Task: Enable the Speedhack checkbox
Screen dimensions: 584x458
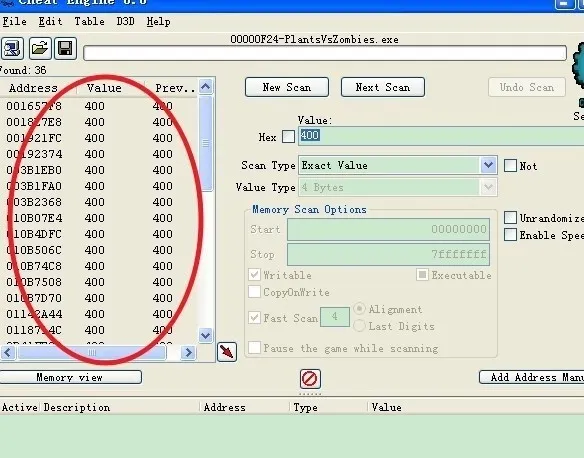Action: point(510,235)
